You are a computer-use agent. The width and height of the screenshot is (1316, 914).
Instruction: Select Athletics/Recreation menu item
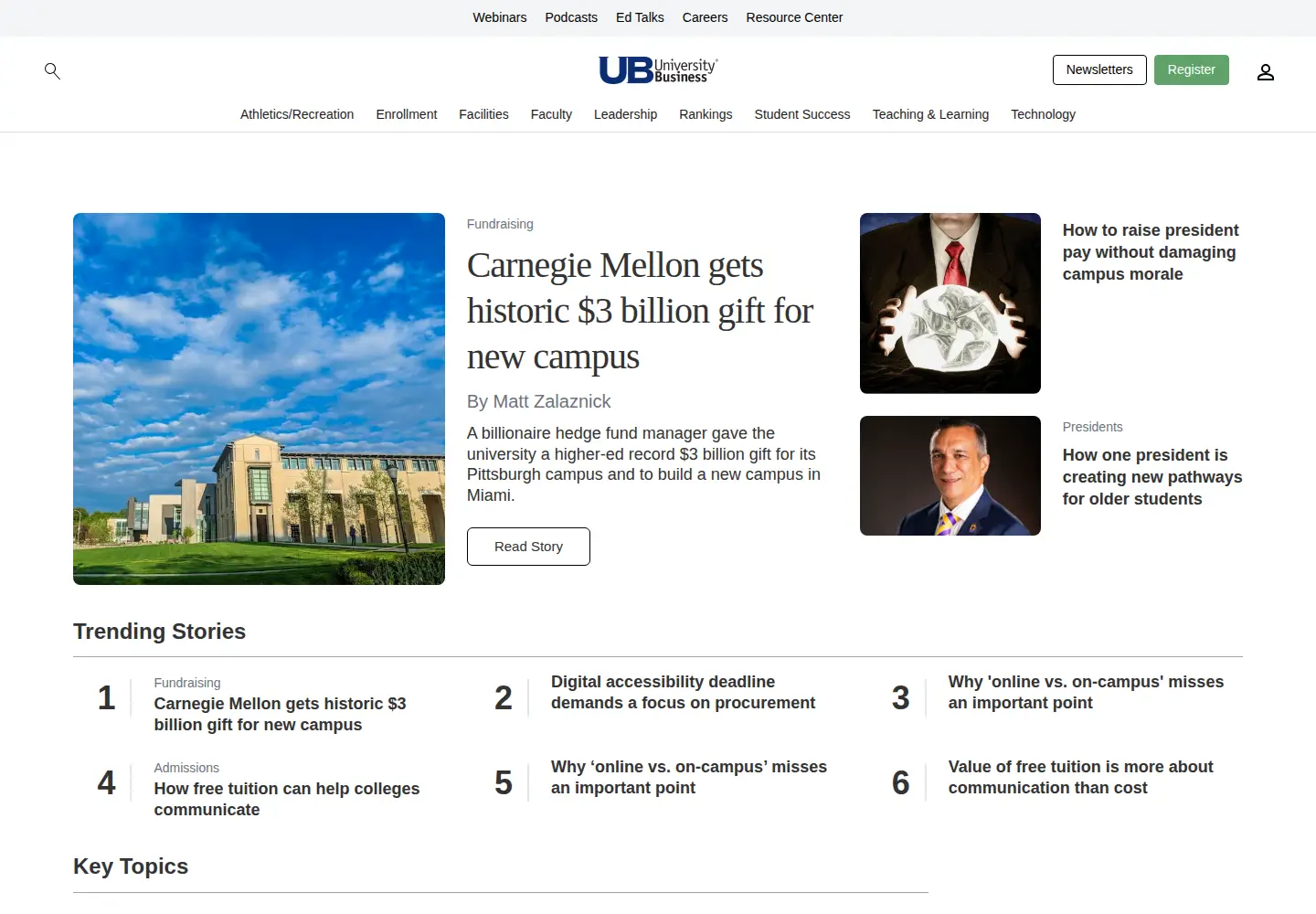(297, 114)
